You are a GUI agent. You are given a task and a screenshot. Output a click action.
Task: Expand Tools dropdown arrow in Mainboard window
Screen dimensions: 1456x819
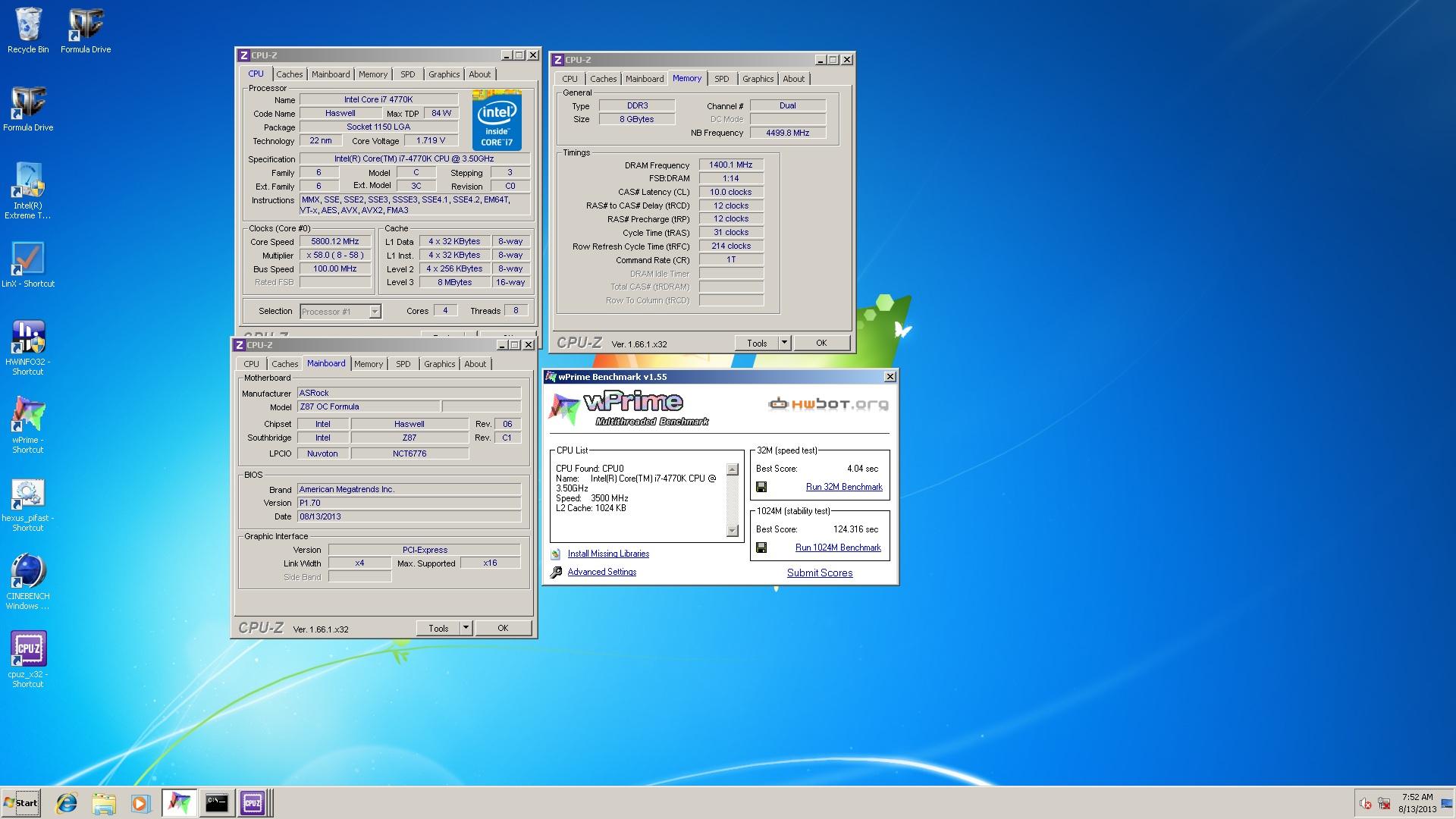(x=466, y=628)
